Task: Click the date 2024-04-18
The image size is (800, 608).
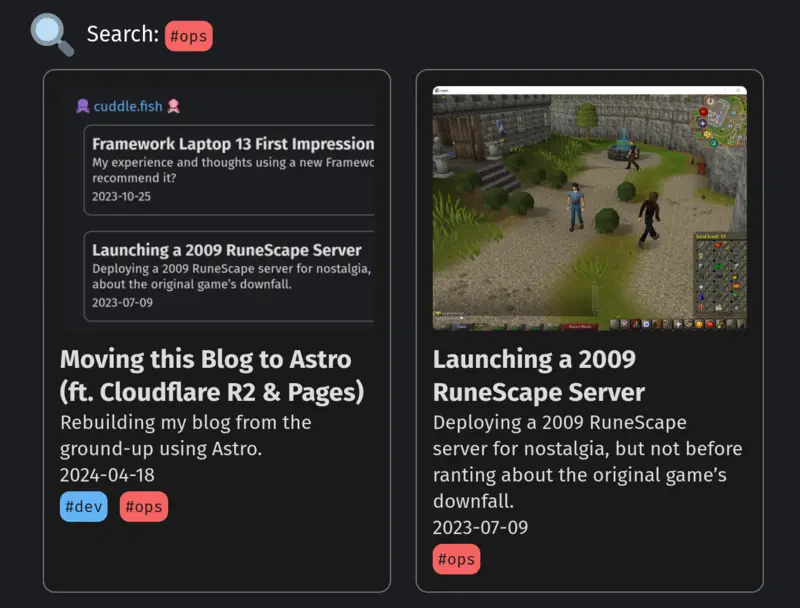Action: pos(107,475)
